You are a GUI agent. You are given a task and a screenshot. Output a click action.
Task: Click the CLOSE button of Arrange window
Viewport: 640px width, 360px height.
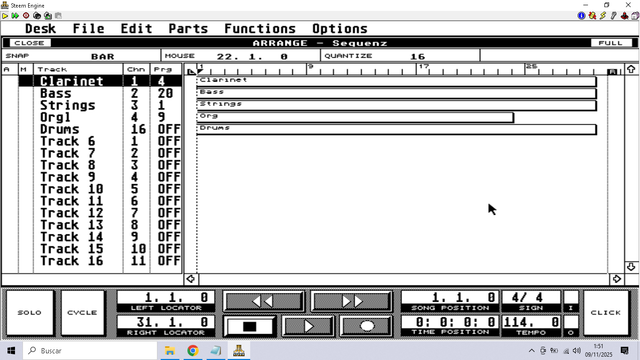(x=29, y=43)
